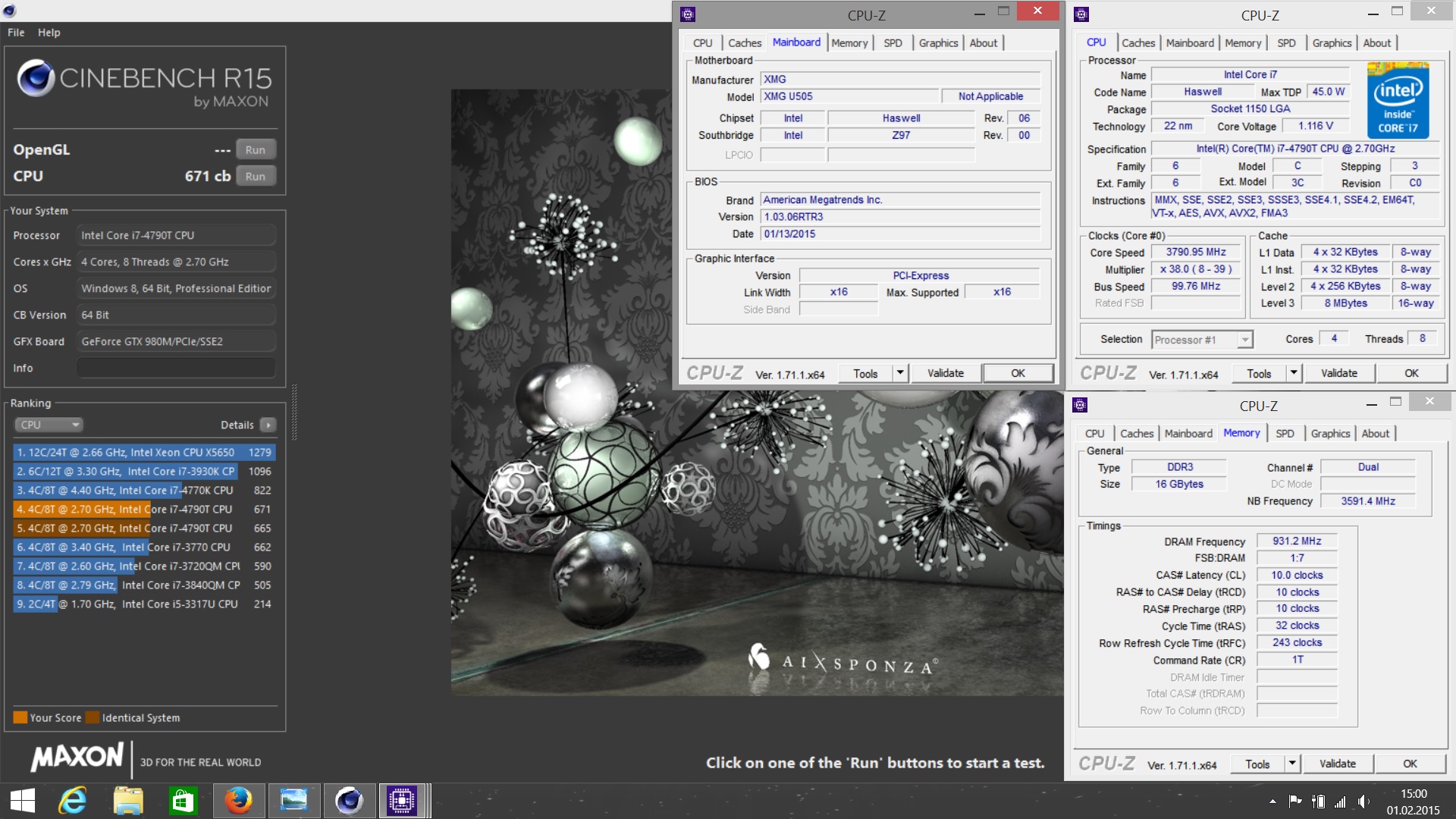Click OK in CPU tab window

[1411, 373]
